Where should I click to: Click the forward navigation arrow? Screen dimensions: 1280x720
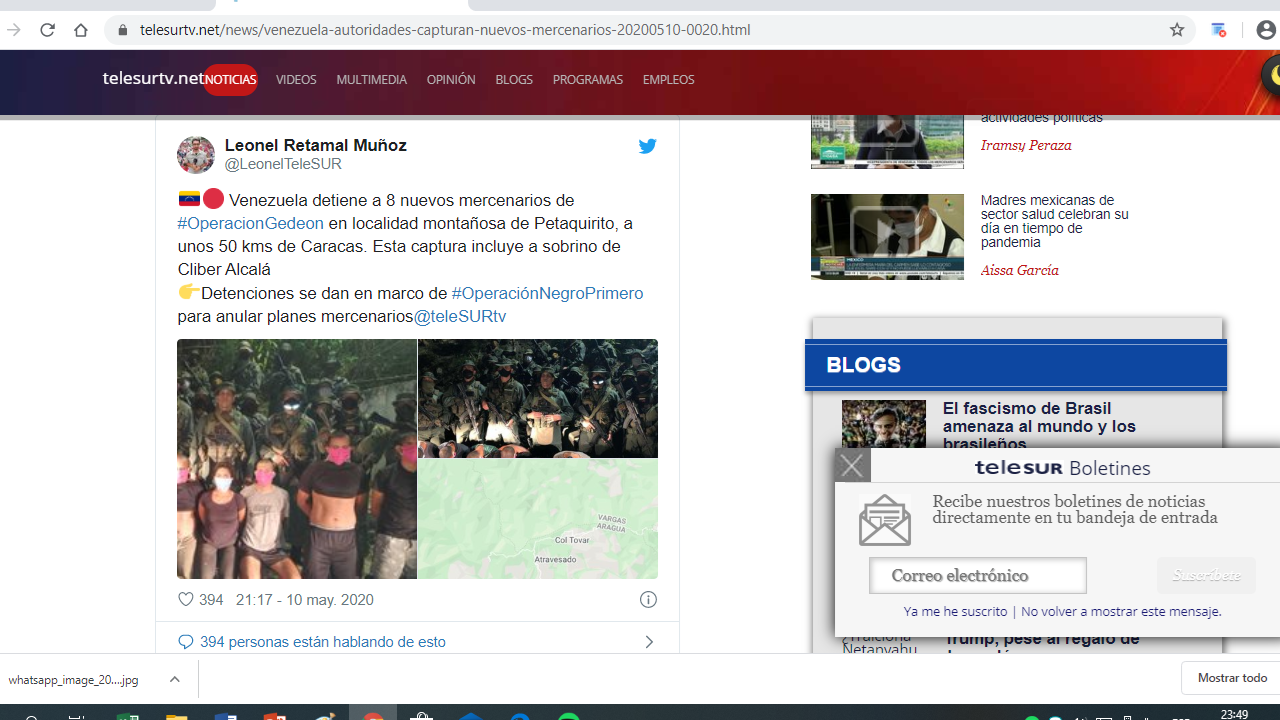point(14,30)
